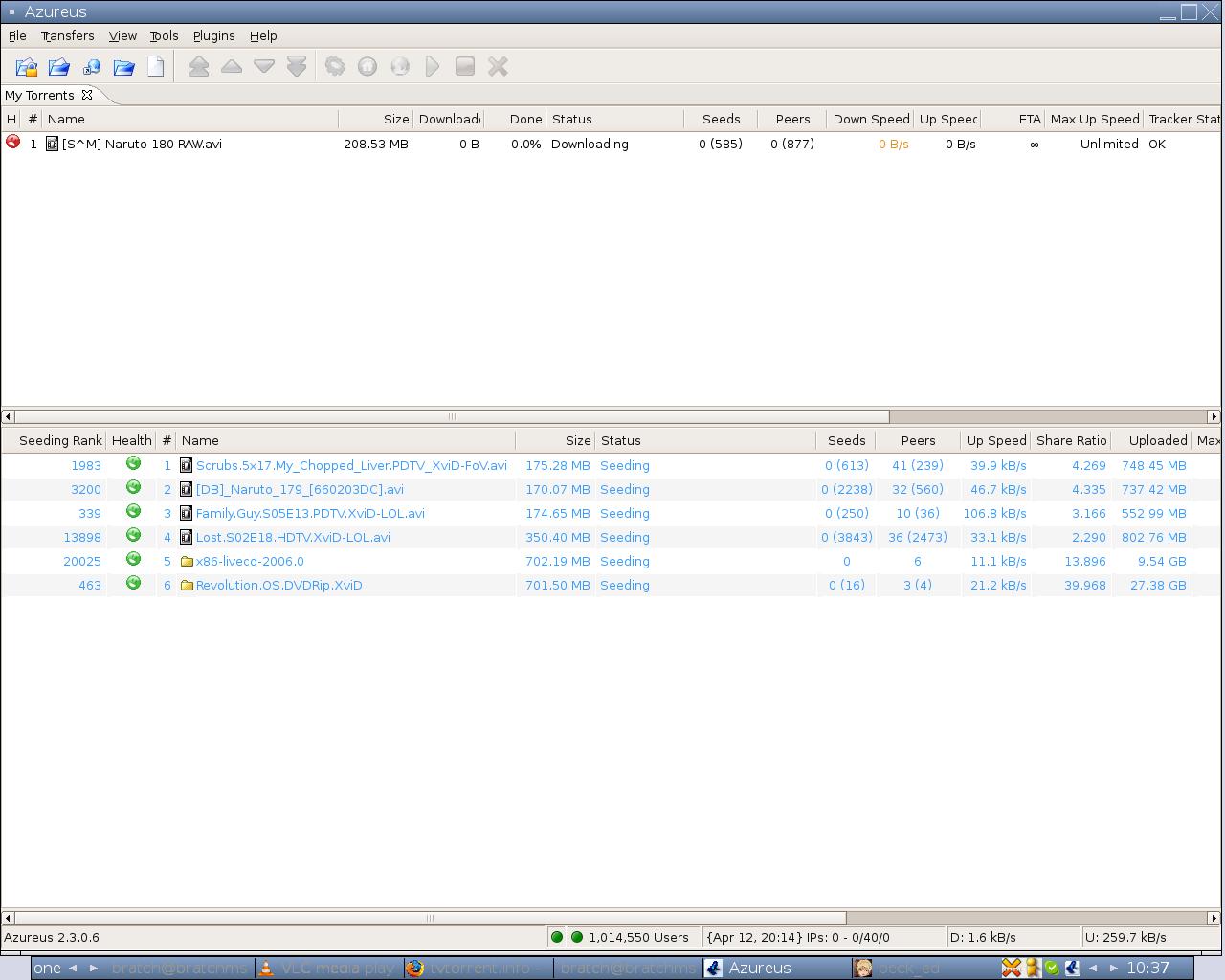Image resolution: width=1225 pixels, height=980 pixels.
Task: Click the Move to Top double-arrow icon
Action: click(x=199, y=67)
